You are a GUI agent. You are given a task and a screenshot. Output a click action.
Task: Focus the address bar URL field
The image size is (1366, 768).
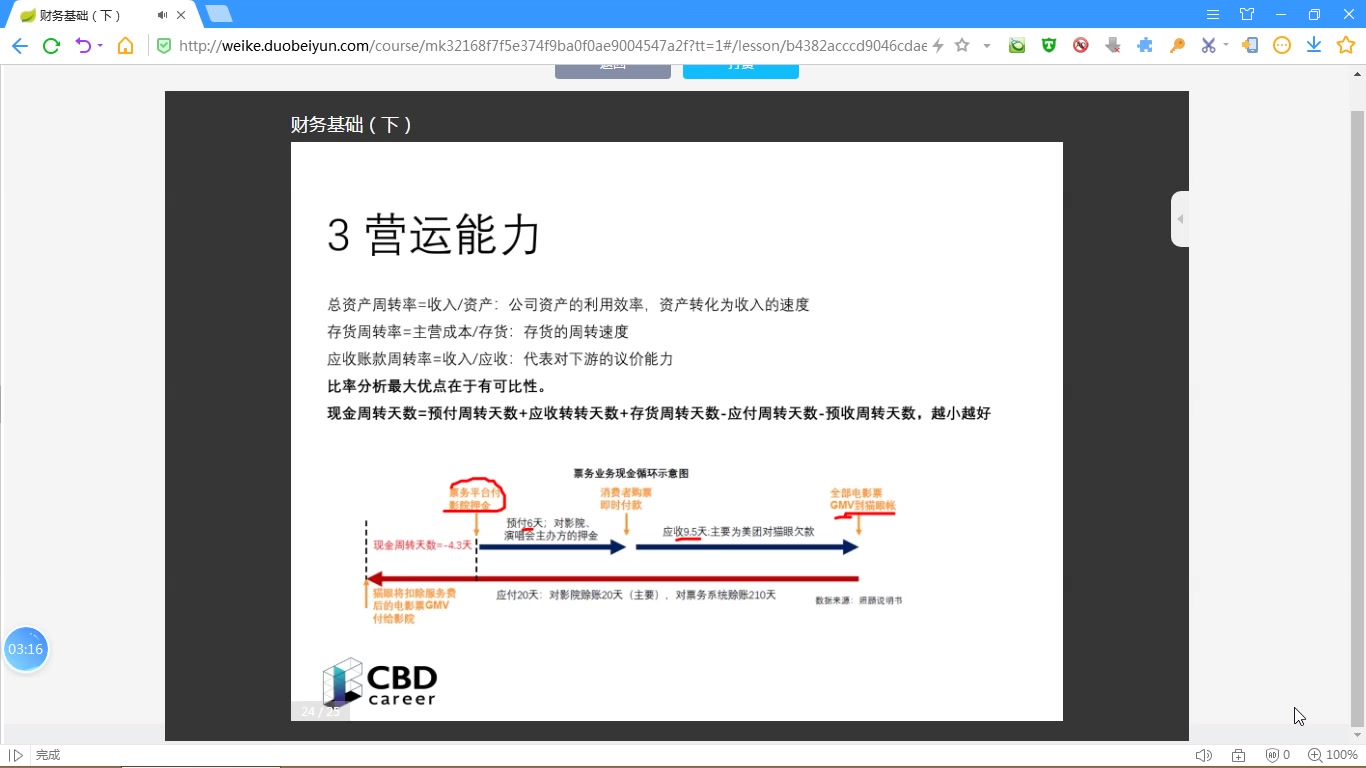coord(552,45)
